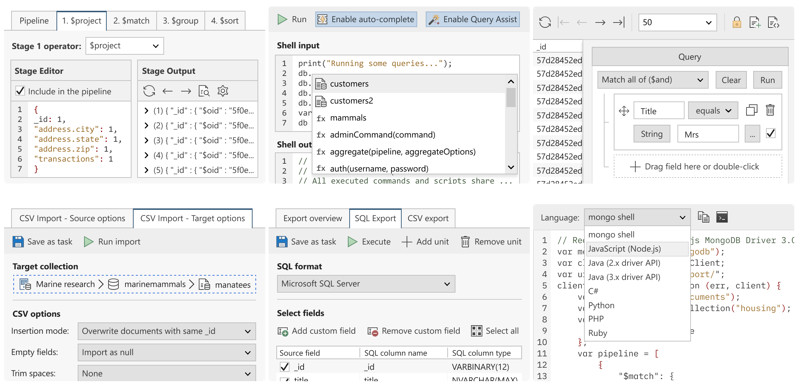Open the SQL format dropdown

[x=366, y=283]
